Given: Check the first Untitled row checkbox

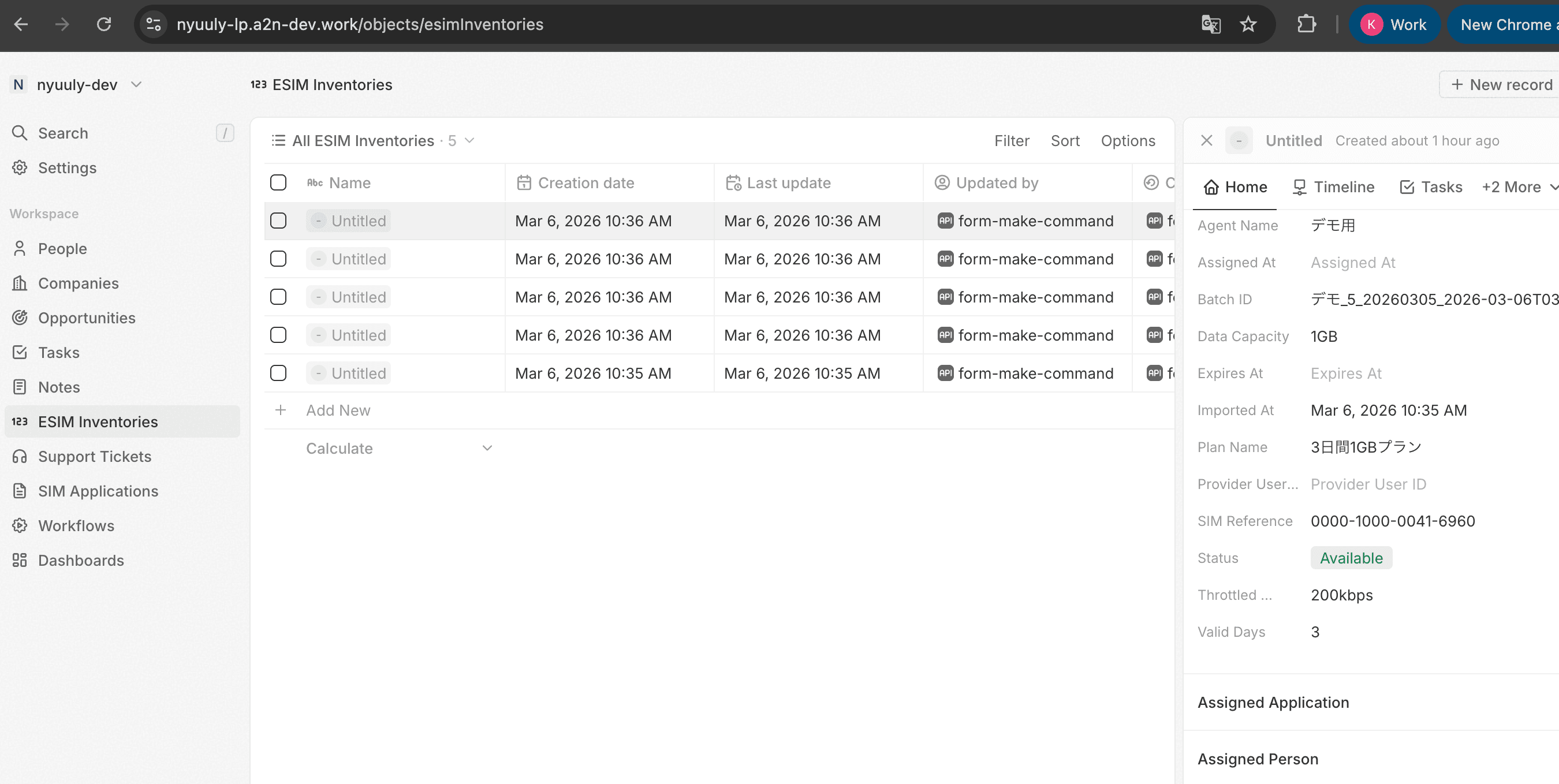Looking at the screenshot, I should 278,220.
